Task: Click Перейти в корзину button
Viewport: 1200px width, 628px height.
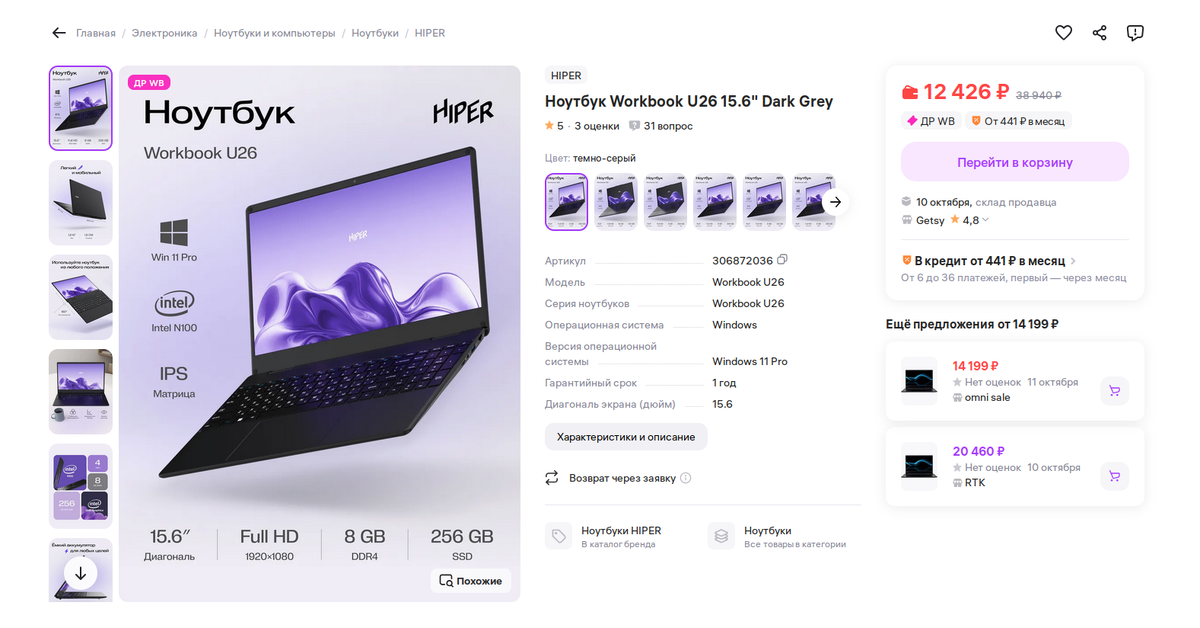Action: pyautogui.click(x=1015, y=162)
